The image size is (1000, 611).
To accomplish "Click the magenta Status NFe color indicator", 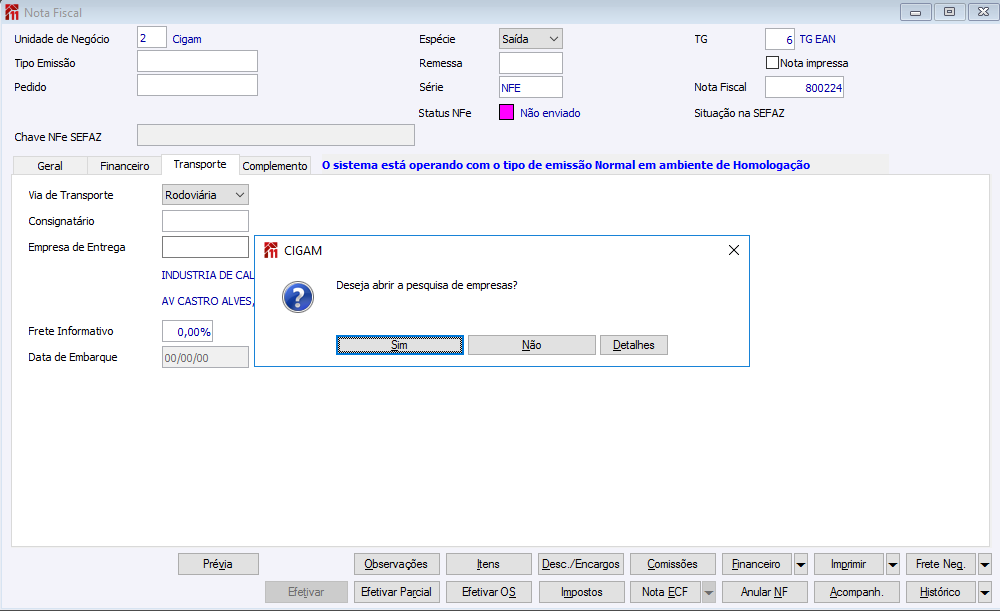I will (x=506, y=112).
